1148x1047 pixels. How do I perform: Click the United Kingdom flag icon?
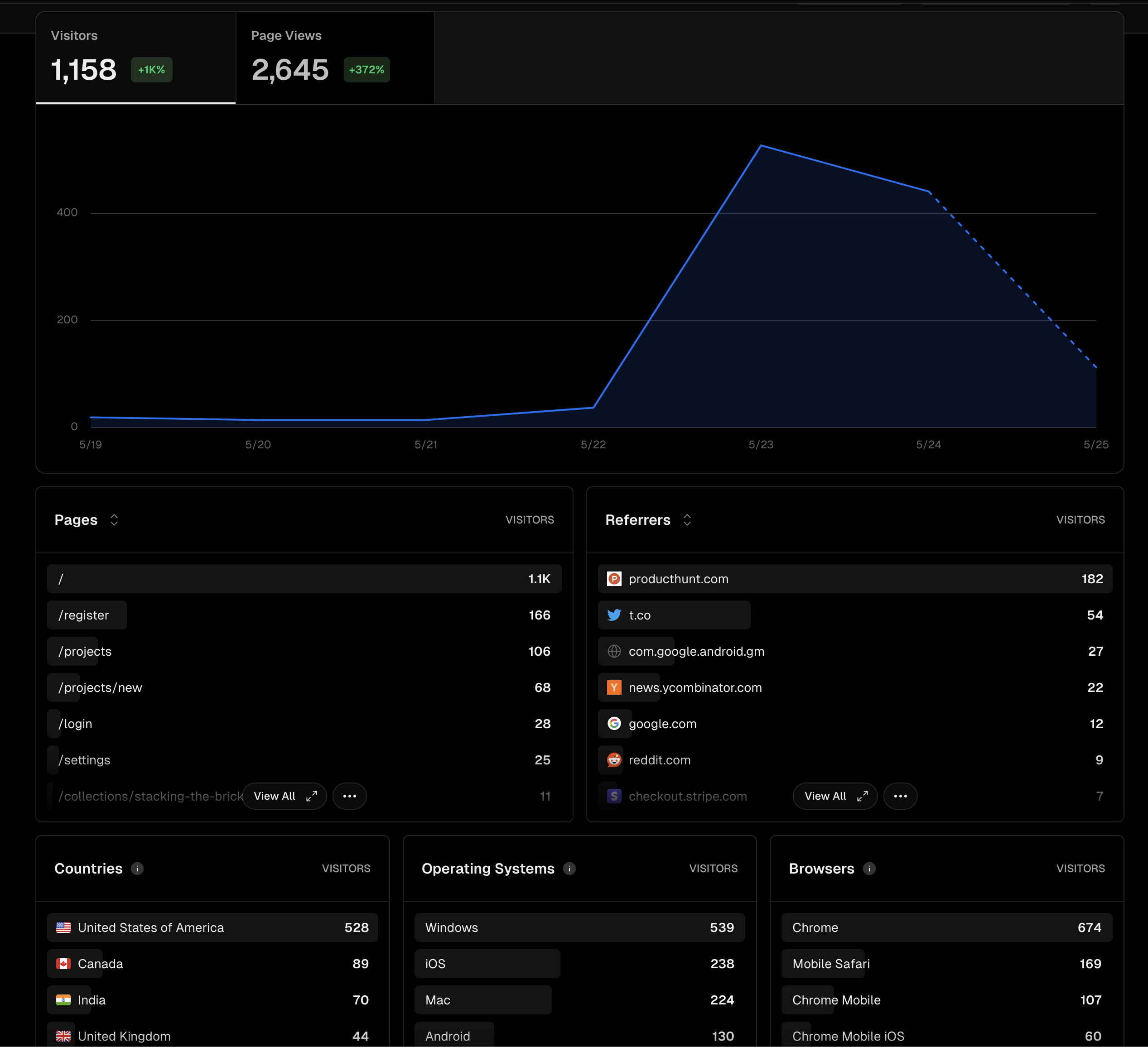(63, 1036)
